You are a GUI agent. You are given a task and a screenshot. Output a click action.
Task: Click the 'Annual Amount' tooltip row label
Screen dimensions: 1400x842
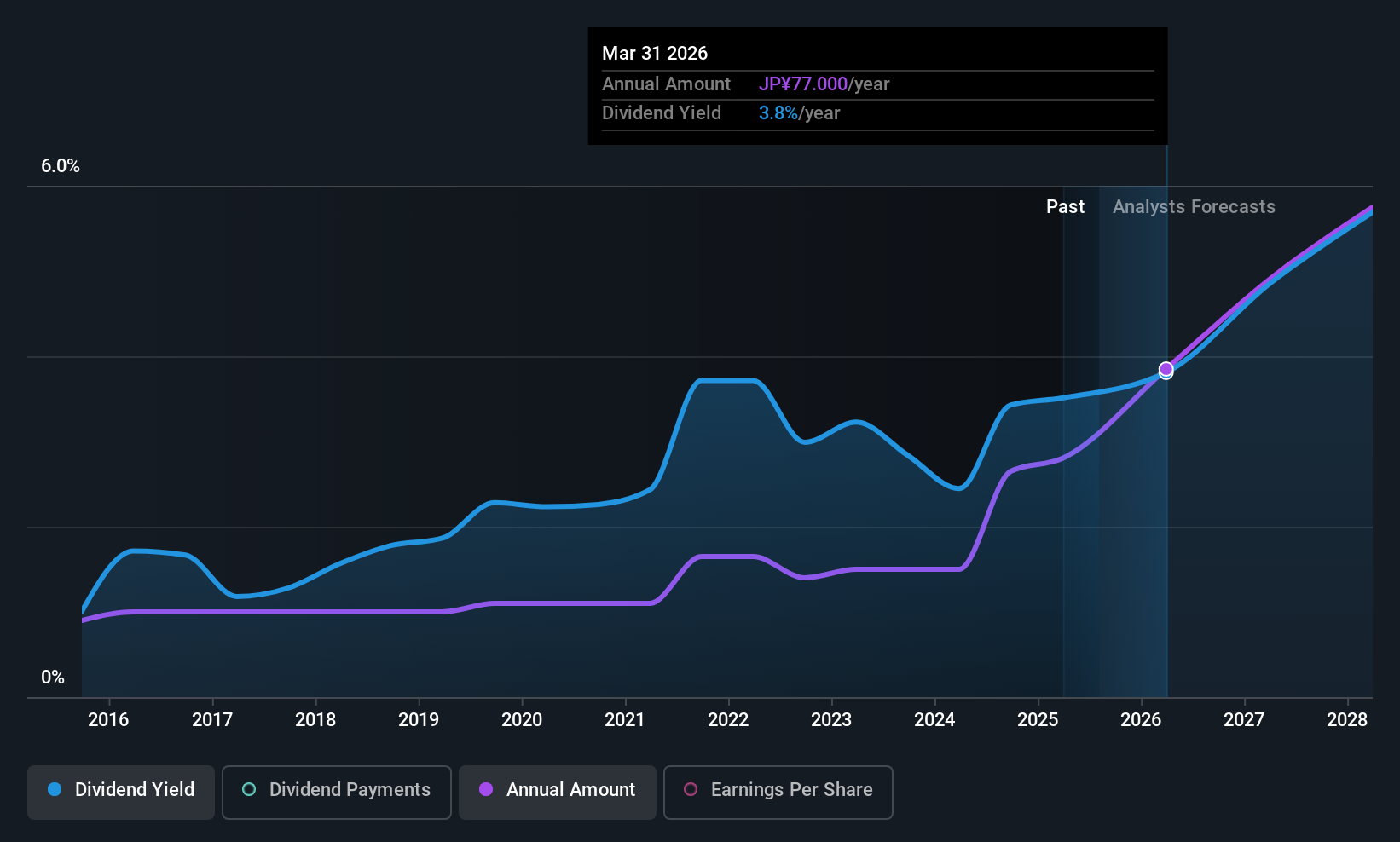(666, 84)
